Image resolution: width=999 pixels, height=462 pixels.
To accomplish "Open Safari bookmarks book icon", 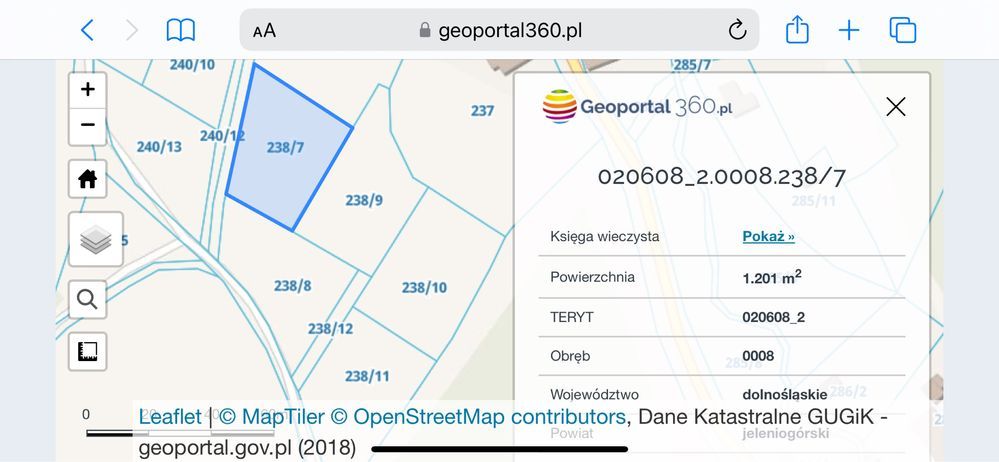I will [x=181, y=30].
